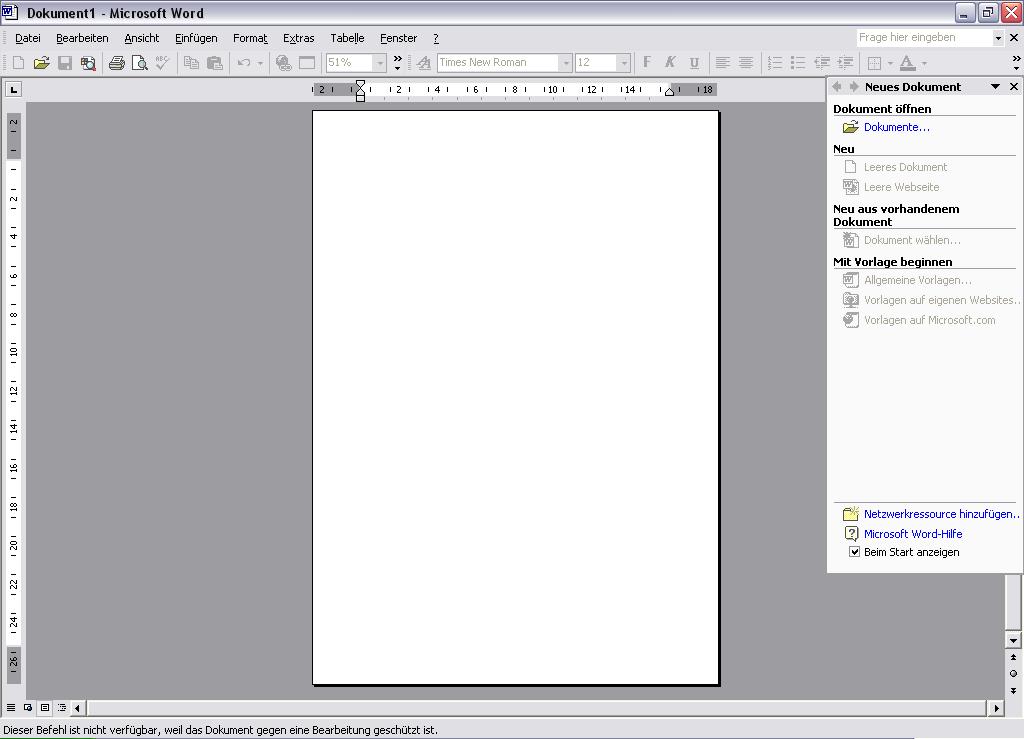Open the Tabelle menu
The height and width of the screenshot is (739, 1024).
tap(347, 38)
